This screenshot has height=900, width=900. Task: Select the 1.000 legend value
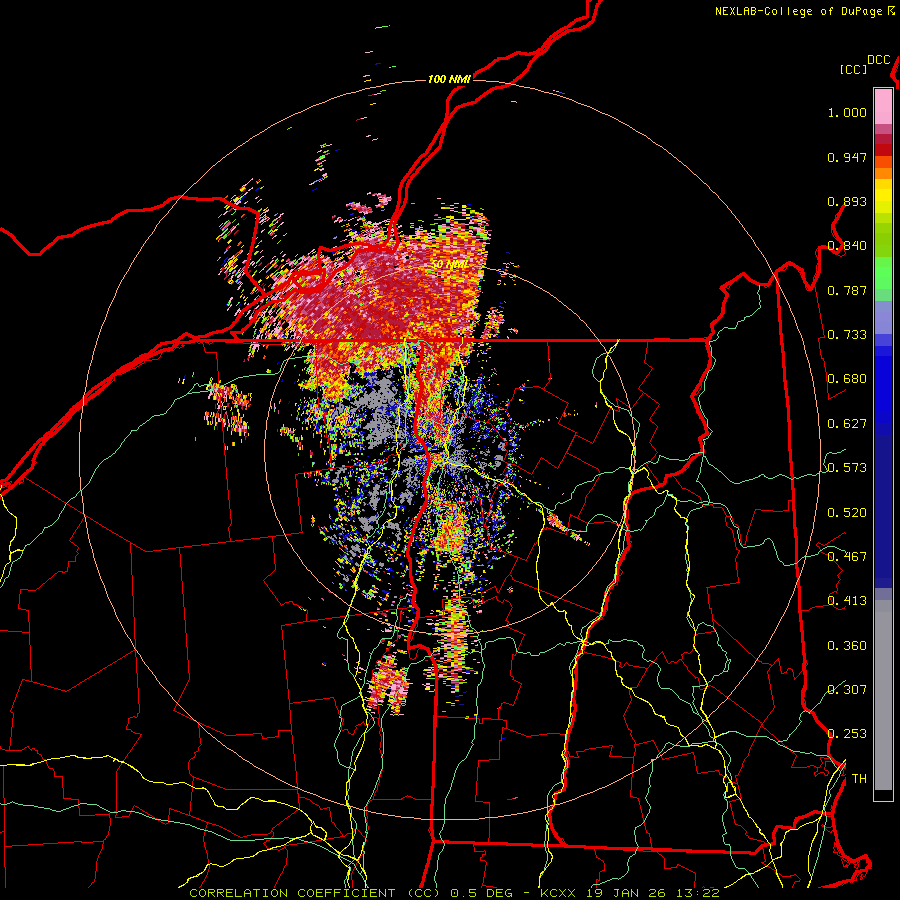847,112
